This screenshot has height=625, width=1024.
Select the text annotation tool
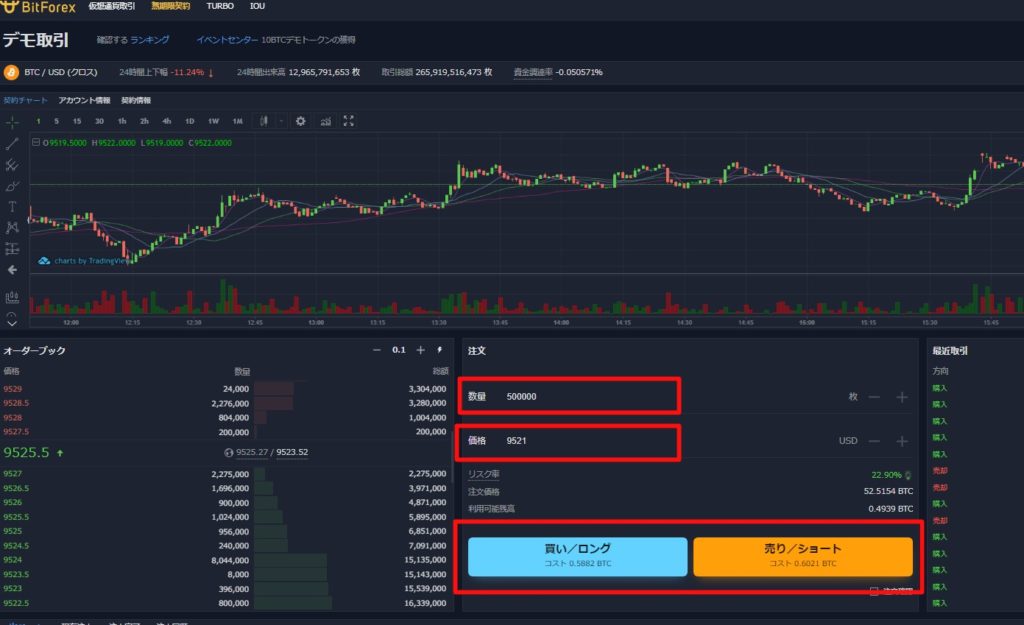pos(12,207)
